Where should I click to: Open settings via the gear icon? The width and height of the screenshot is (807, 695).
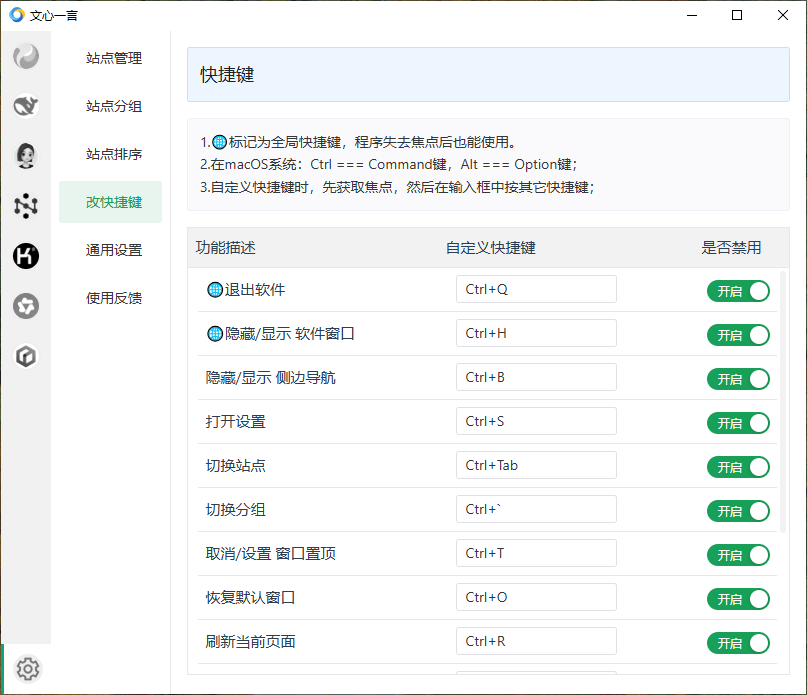[x=28, y=669]
